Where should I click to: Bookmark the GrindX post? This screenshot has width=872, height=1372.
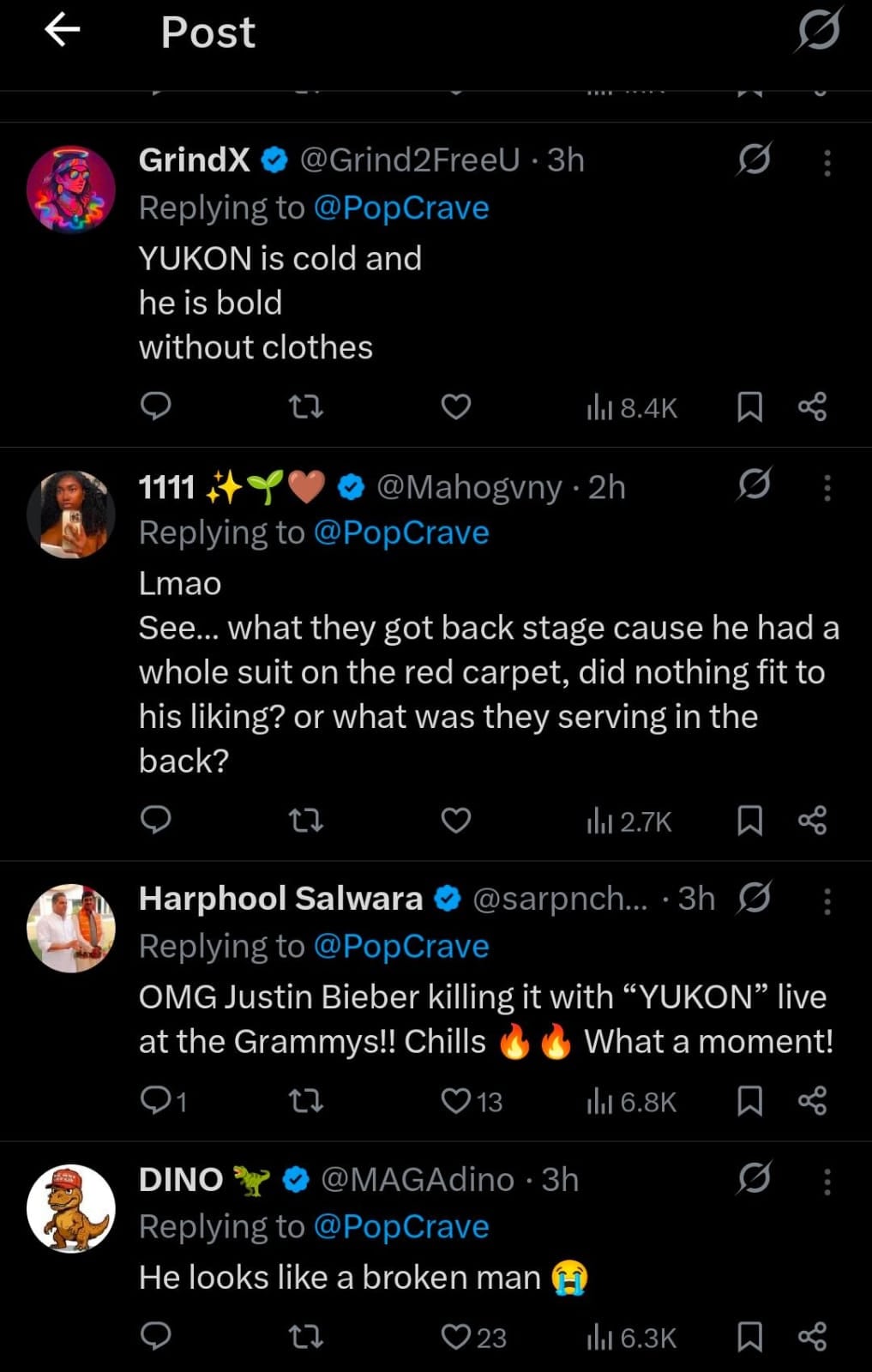749,406
